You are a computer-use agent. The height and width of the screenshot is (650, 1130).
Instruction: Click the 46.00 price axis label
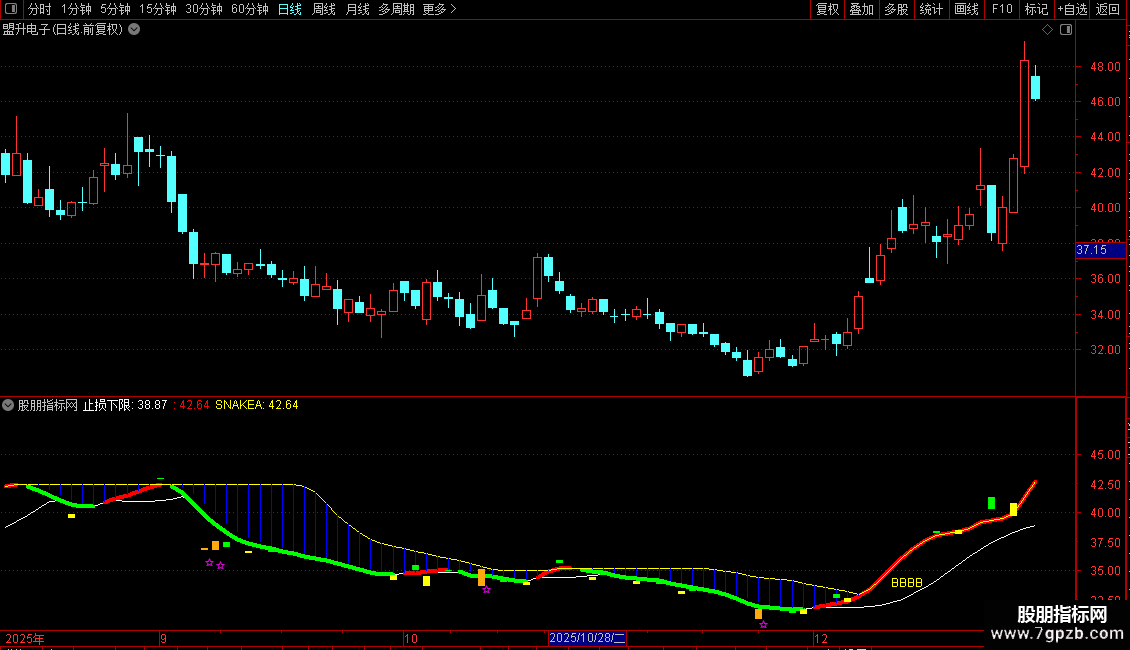click(1105, 102)
